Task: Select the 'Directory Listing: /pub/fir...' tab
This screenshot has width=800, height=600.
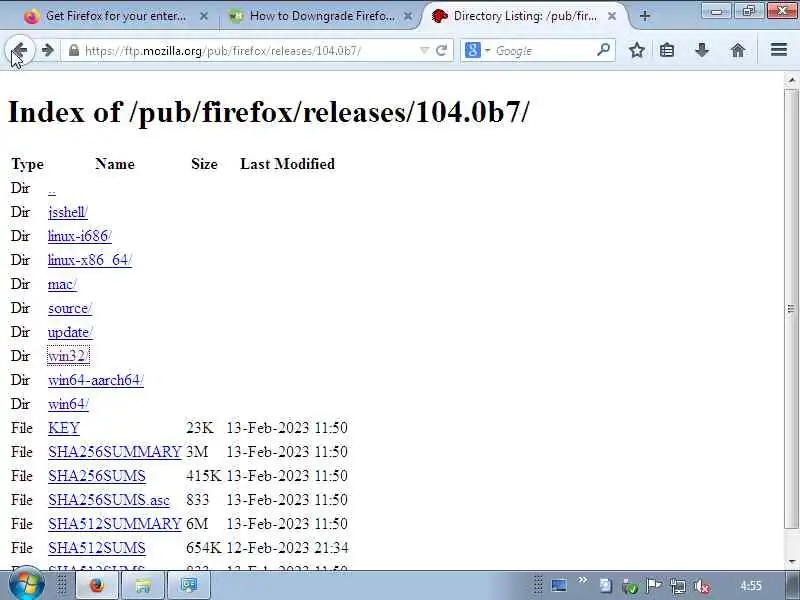Action: pyautogui.click(x=524, y=16)
